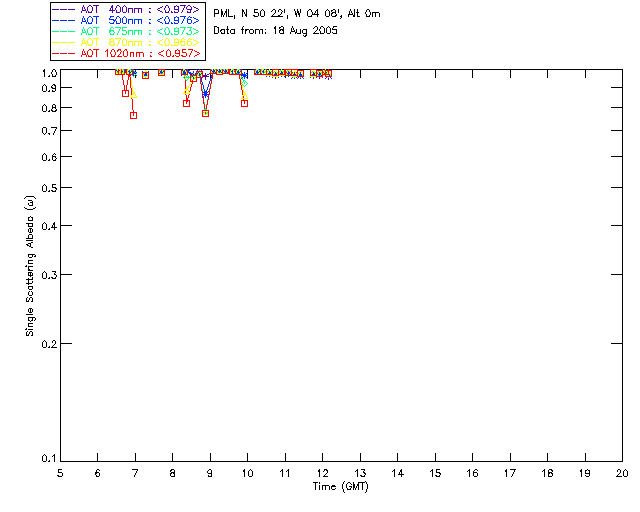The width and height of the screenshot is (640, 512).
Task: Click y-axis tick label '0.9'
Action: 49,88
